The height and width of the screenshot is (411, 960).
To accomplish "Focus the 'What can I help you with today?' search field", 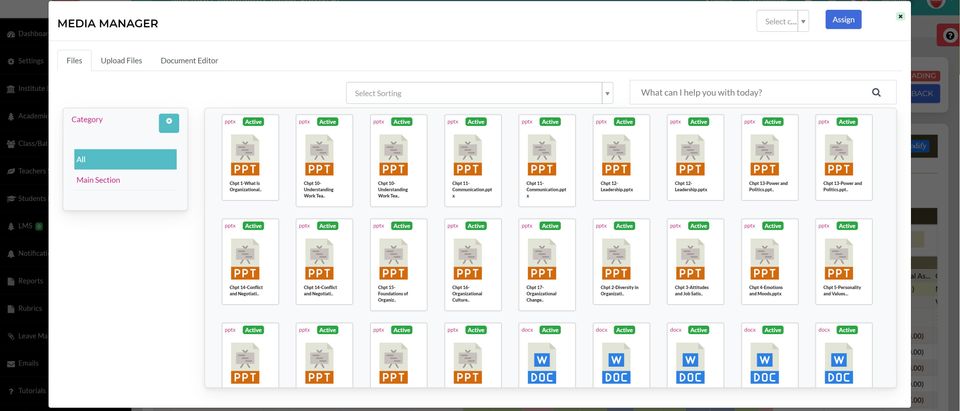I will pos(763,92).
